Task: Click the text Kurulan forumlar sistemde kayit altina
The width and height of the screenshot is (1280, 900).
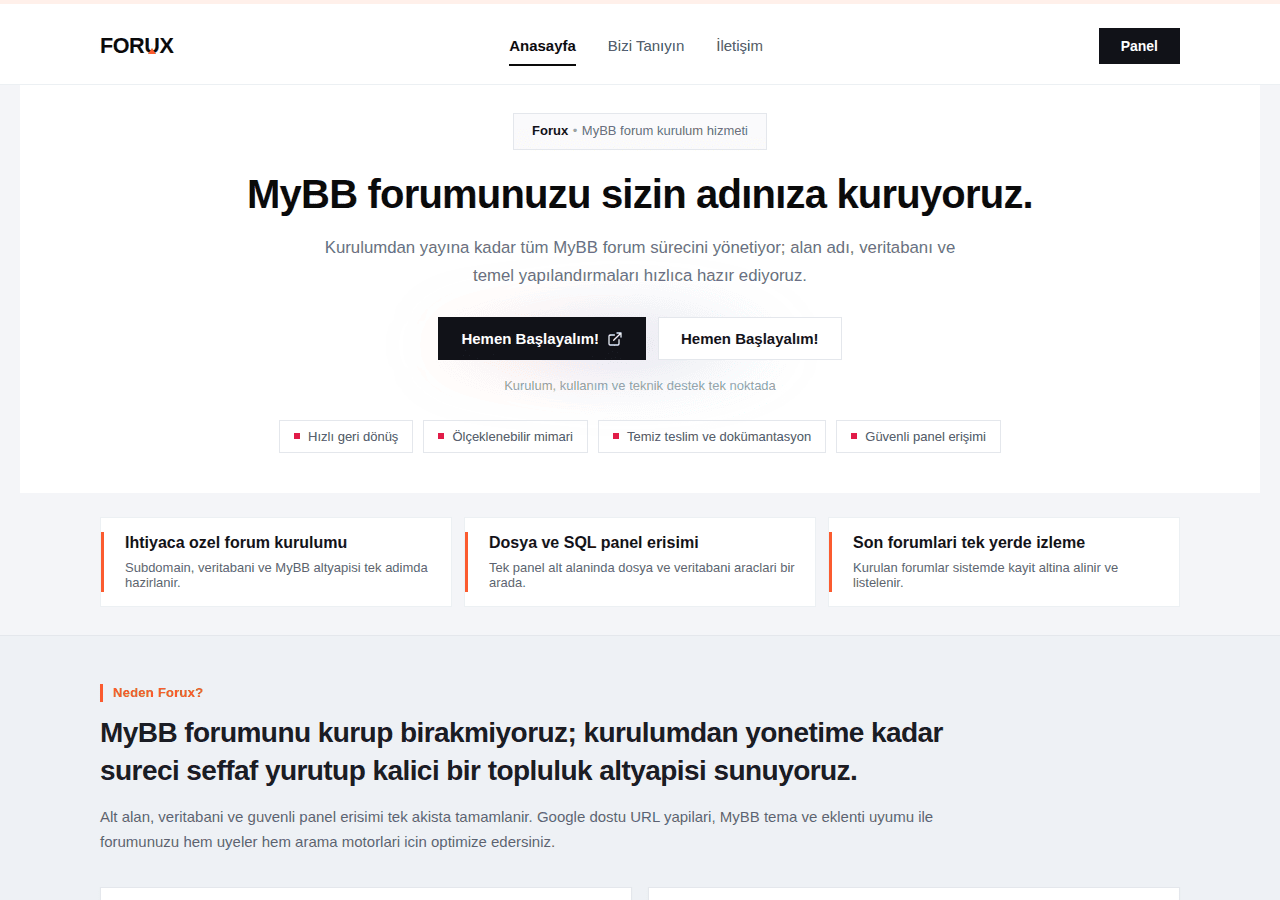Action: point(985,575)
